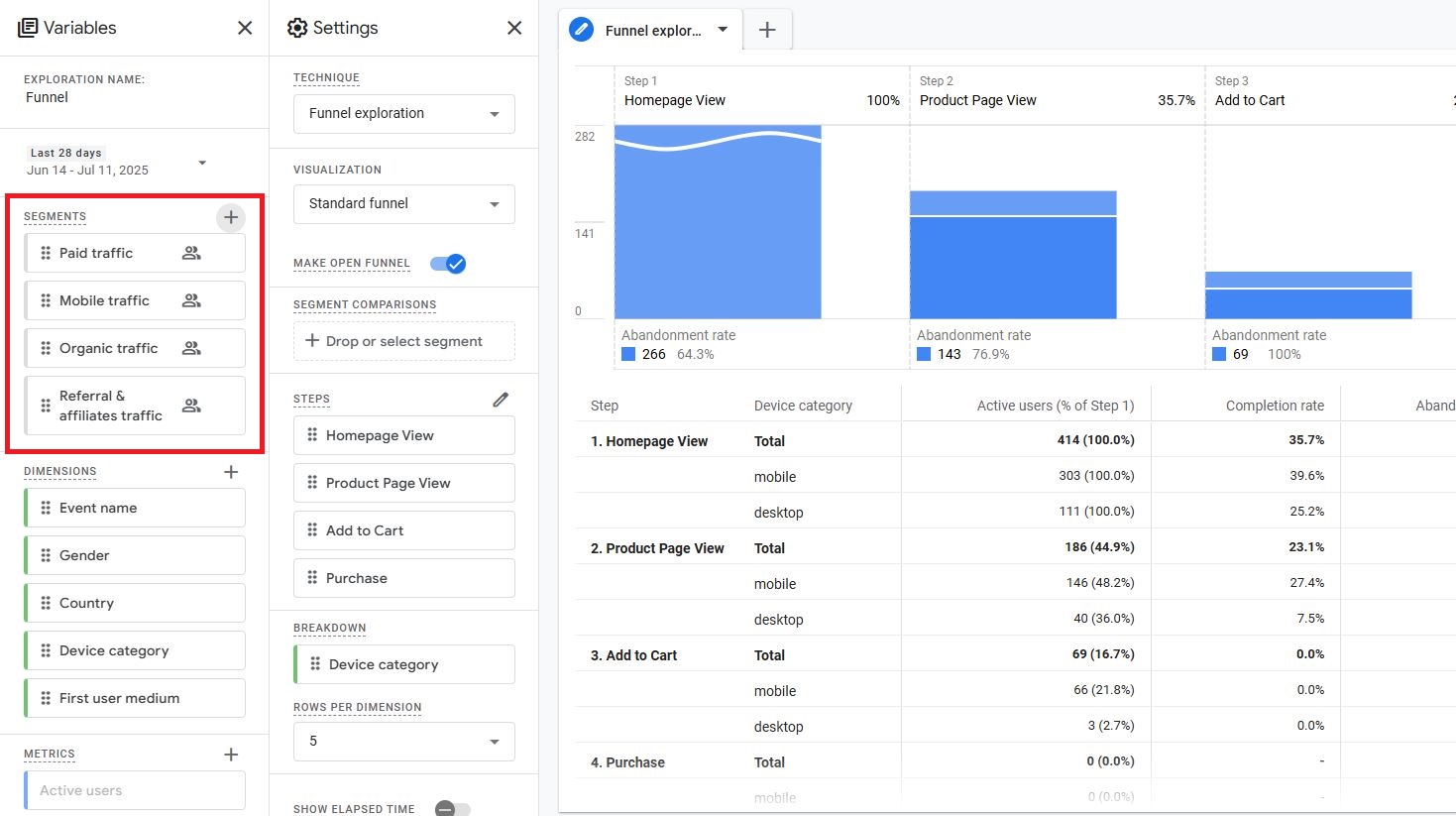The width and height of the screenshot is (1456, 816).
Task: Click drag handle of Add to Cart step
Action: (312, 530)
